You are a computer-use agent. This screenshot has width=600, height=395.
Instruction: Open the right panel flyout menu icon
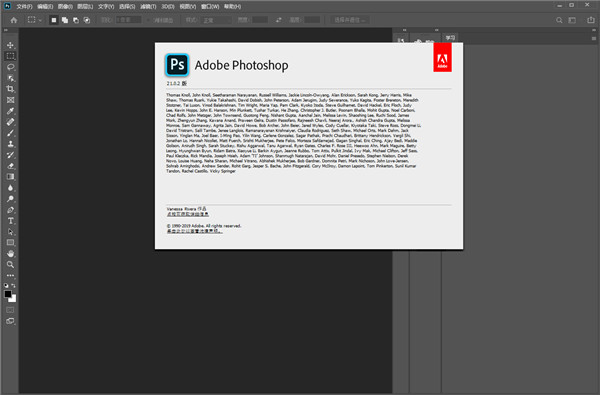pos(593,39)
